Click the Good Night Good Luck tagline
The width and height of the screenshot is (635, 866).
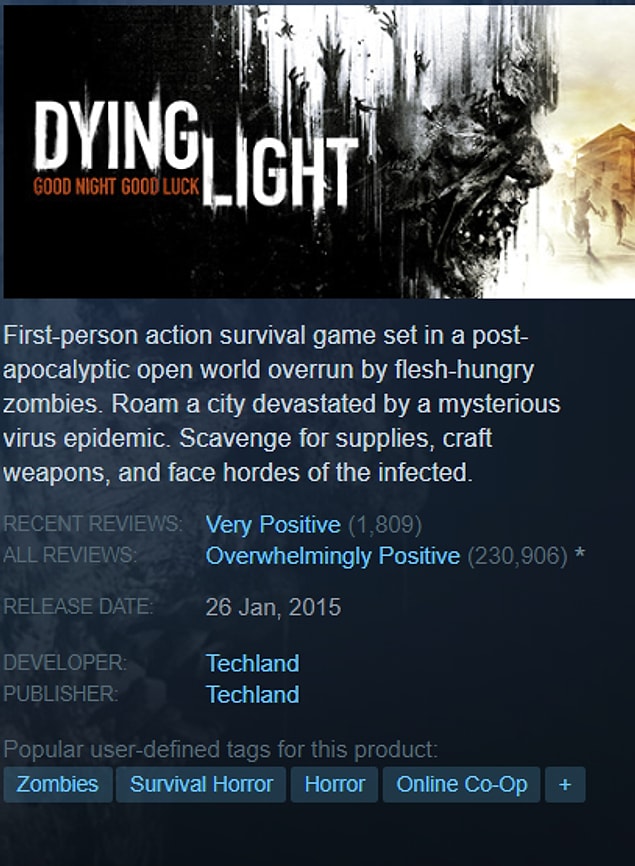point(116,187)
